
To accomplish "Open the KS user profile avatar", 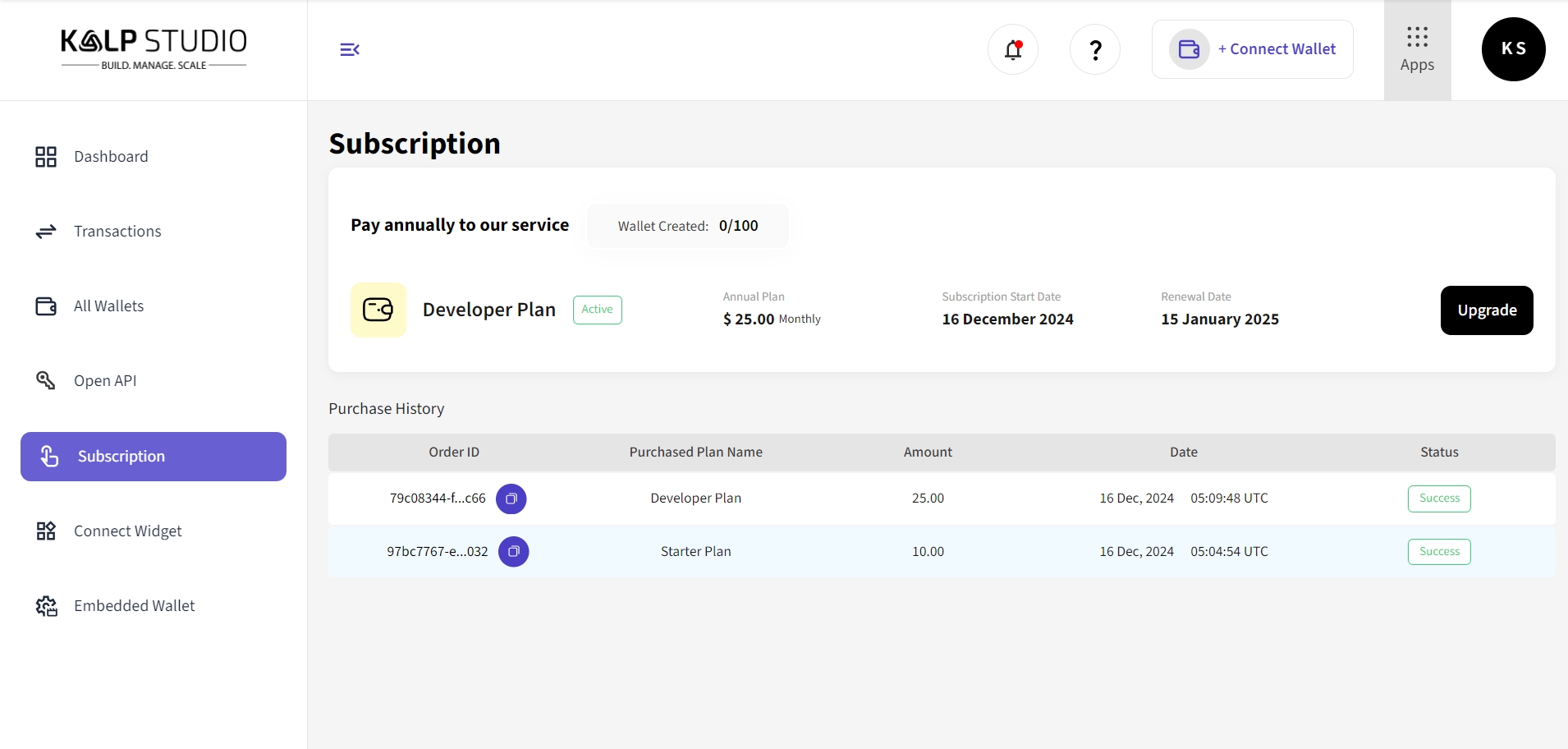I will pyautogui.click(x=1513, y=49).
